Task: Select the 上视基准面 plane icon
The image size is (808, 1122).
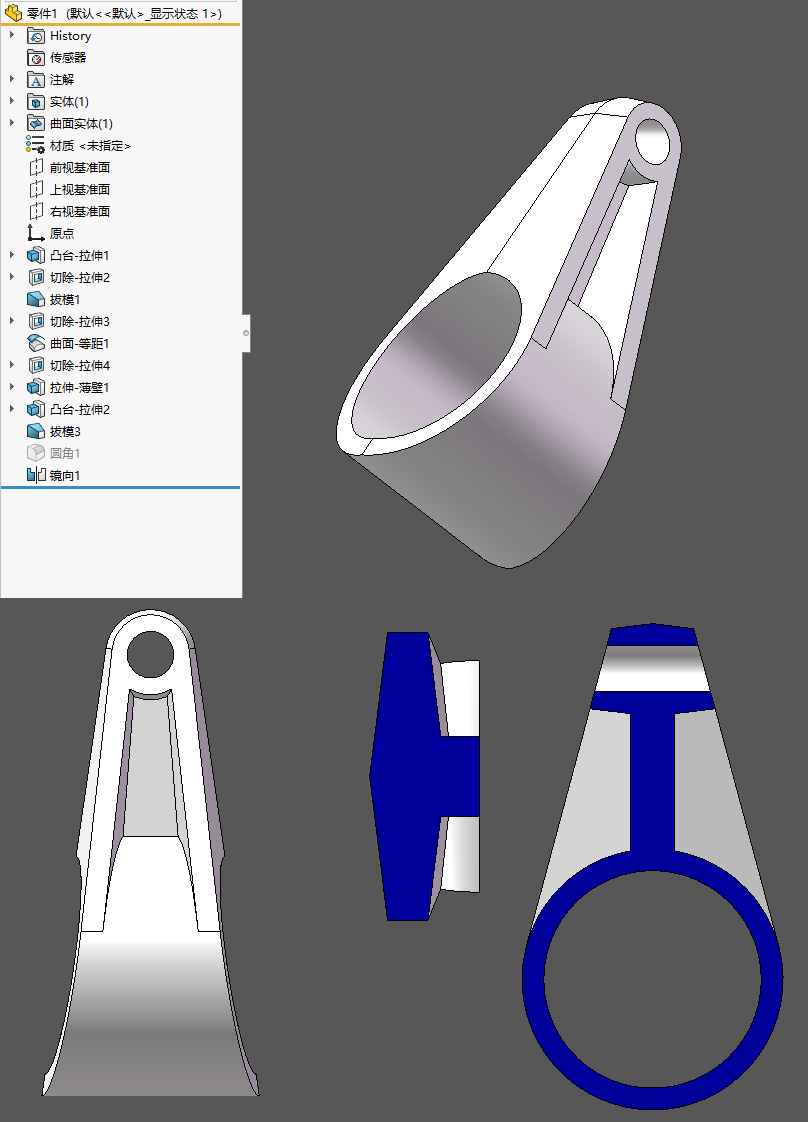Action: tap(36, 190)
